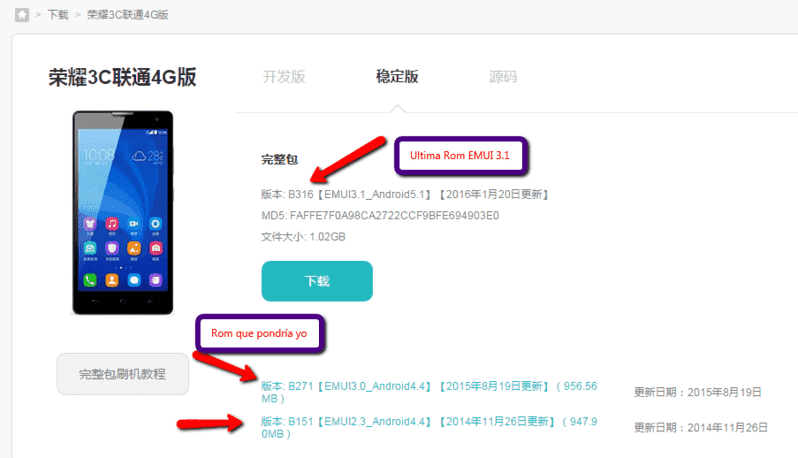Select the 荣耀3C联通4G版 page title
Image resolution: width=798 pixels, height=458 pixels.
tap(123, 77)
